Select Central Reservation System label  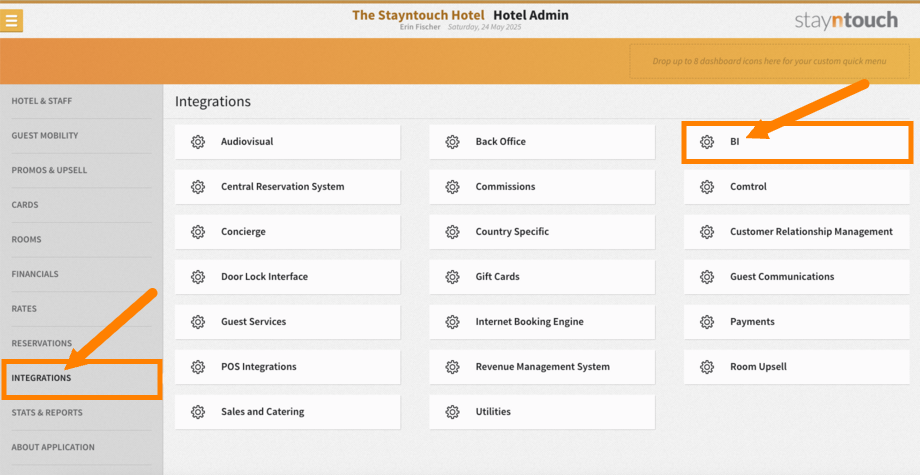(282, 186)
